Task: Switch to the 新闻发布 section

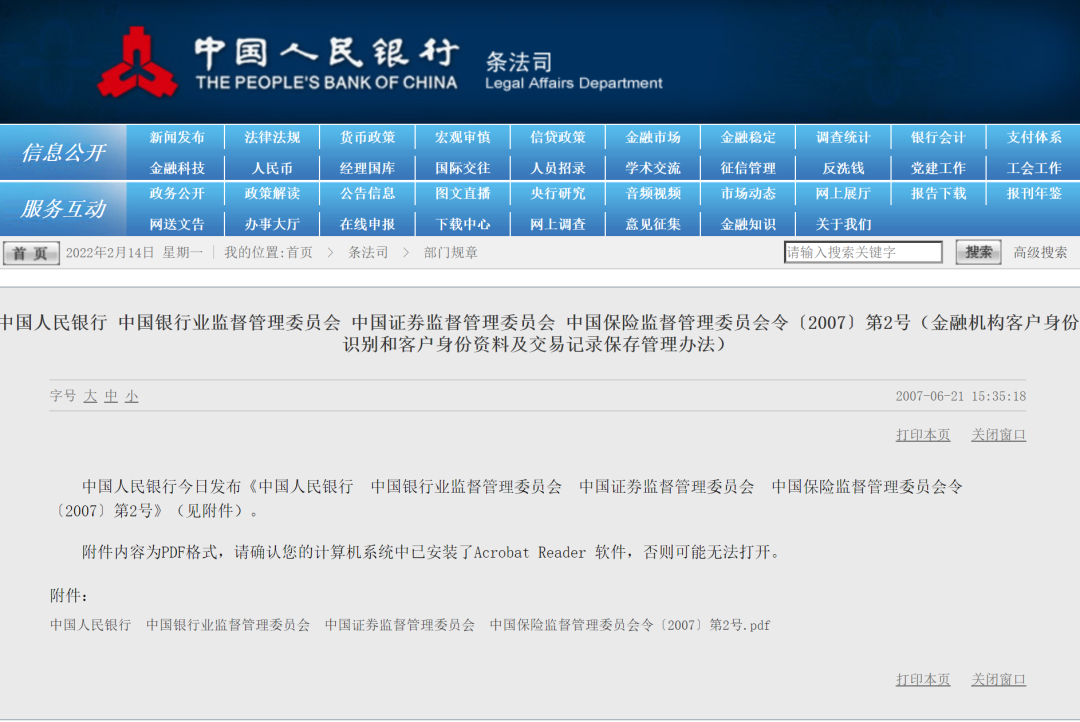Action: point(175,137)
